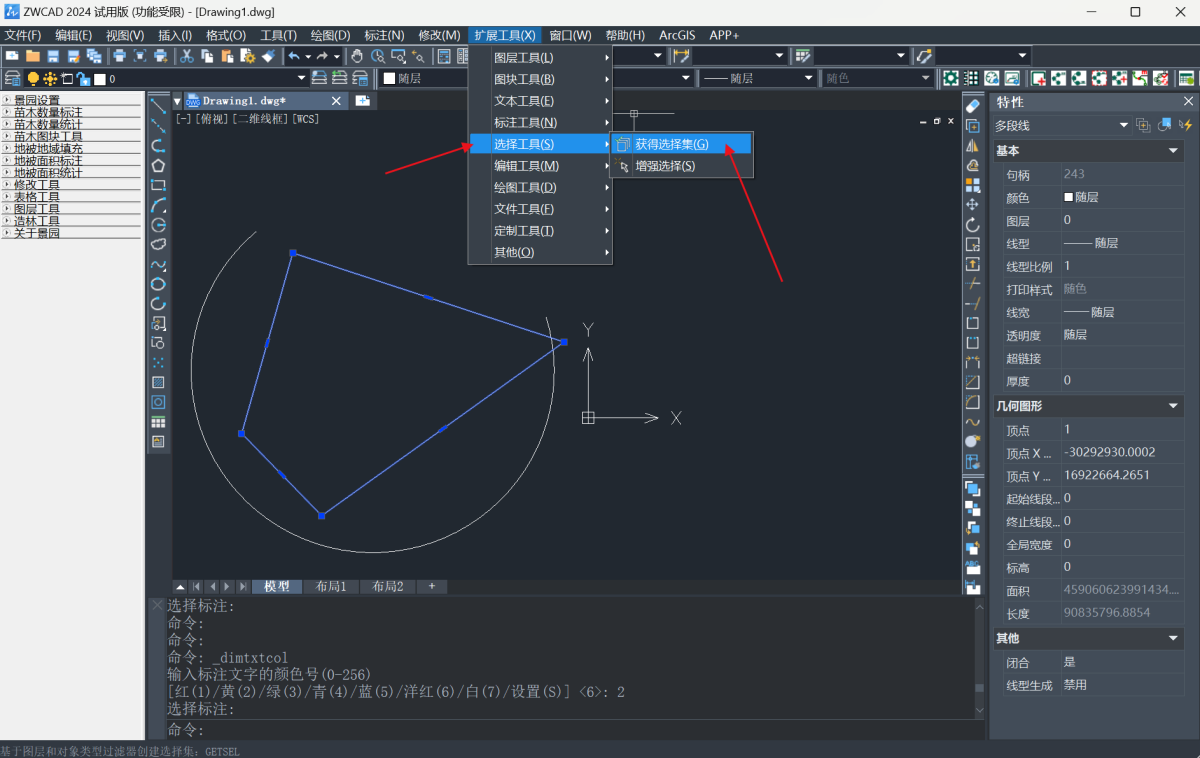Open the 景园设置 panel item
The image size is (1200, 758).
pos(71,100)
